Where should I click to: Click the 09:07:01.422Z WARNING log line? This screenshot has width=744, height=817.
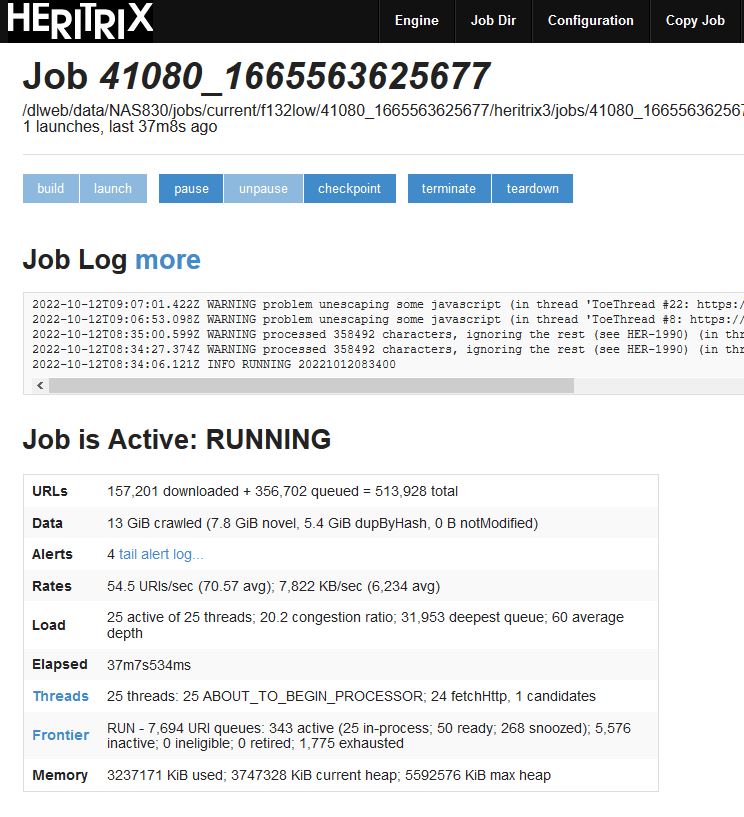[x=388, y=304]
